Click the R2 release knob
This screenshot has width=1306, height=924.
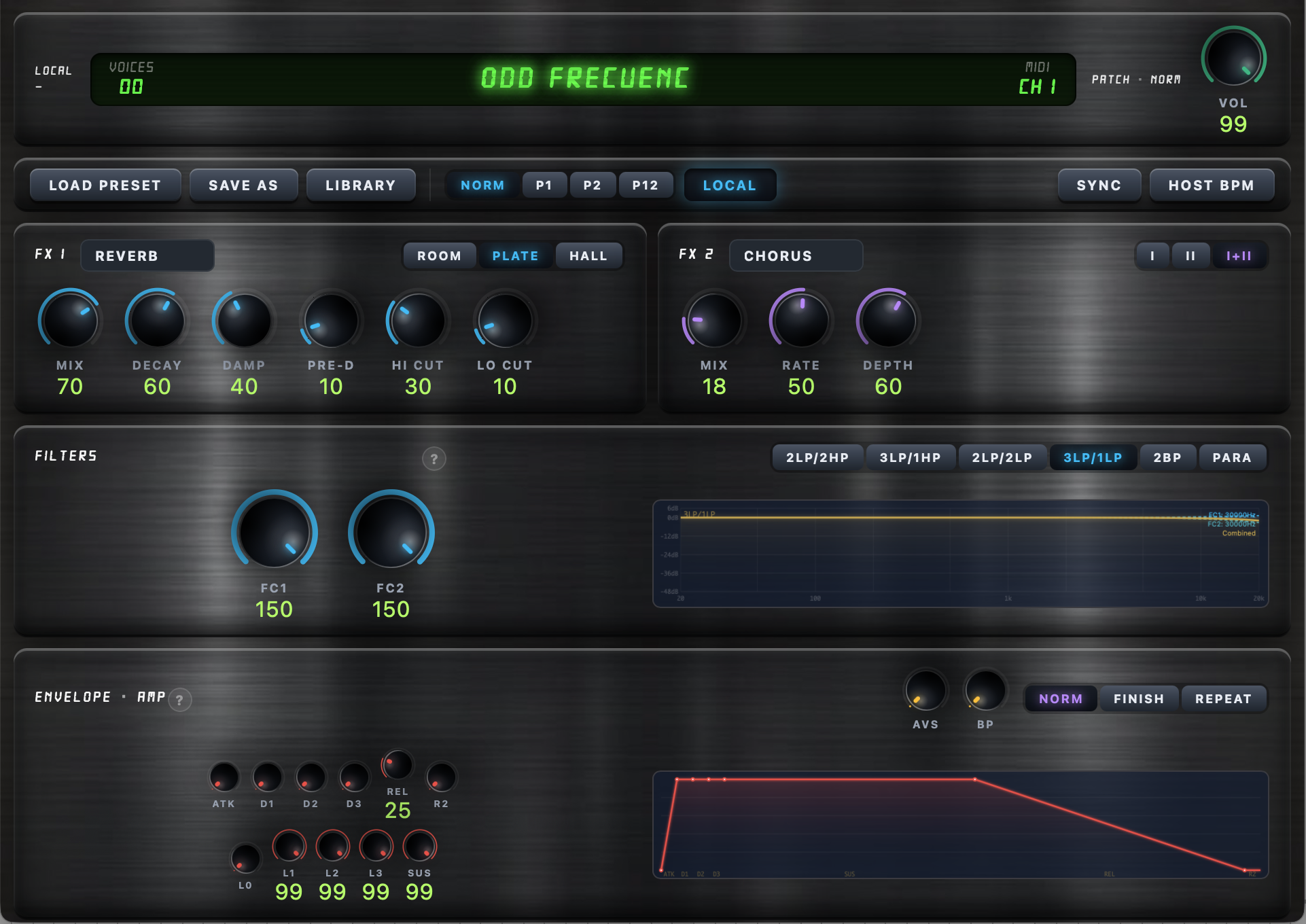(441, 777)
